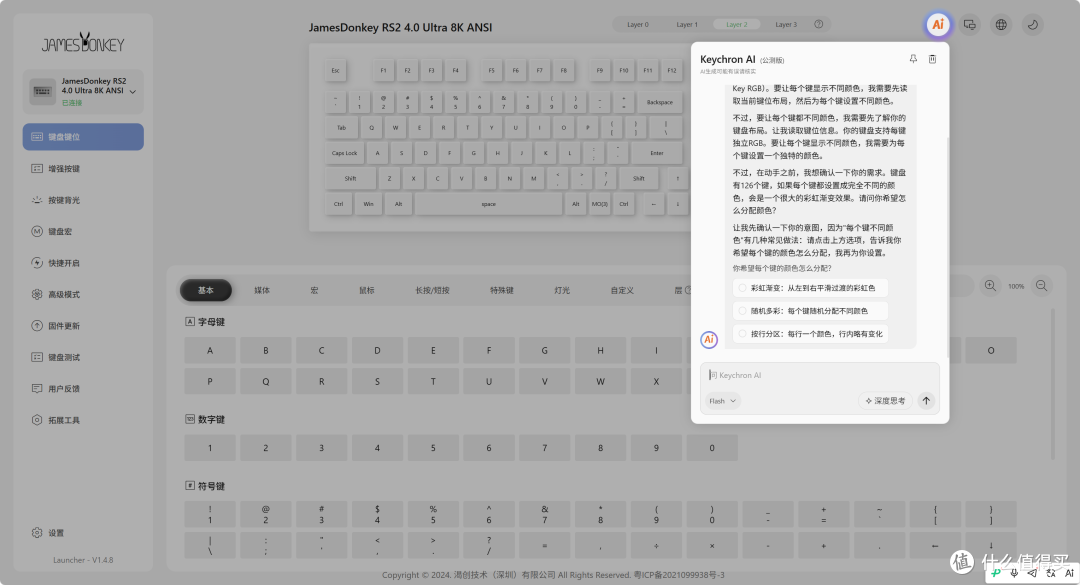Choose number keycode 5 in 数字键
This screenshot has width=1080, height=585.
(x=433, y=448)
